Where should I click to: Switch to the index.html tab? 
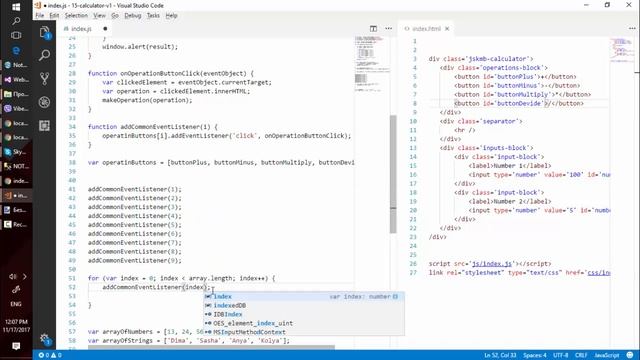[426, 29]
